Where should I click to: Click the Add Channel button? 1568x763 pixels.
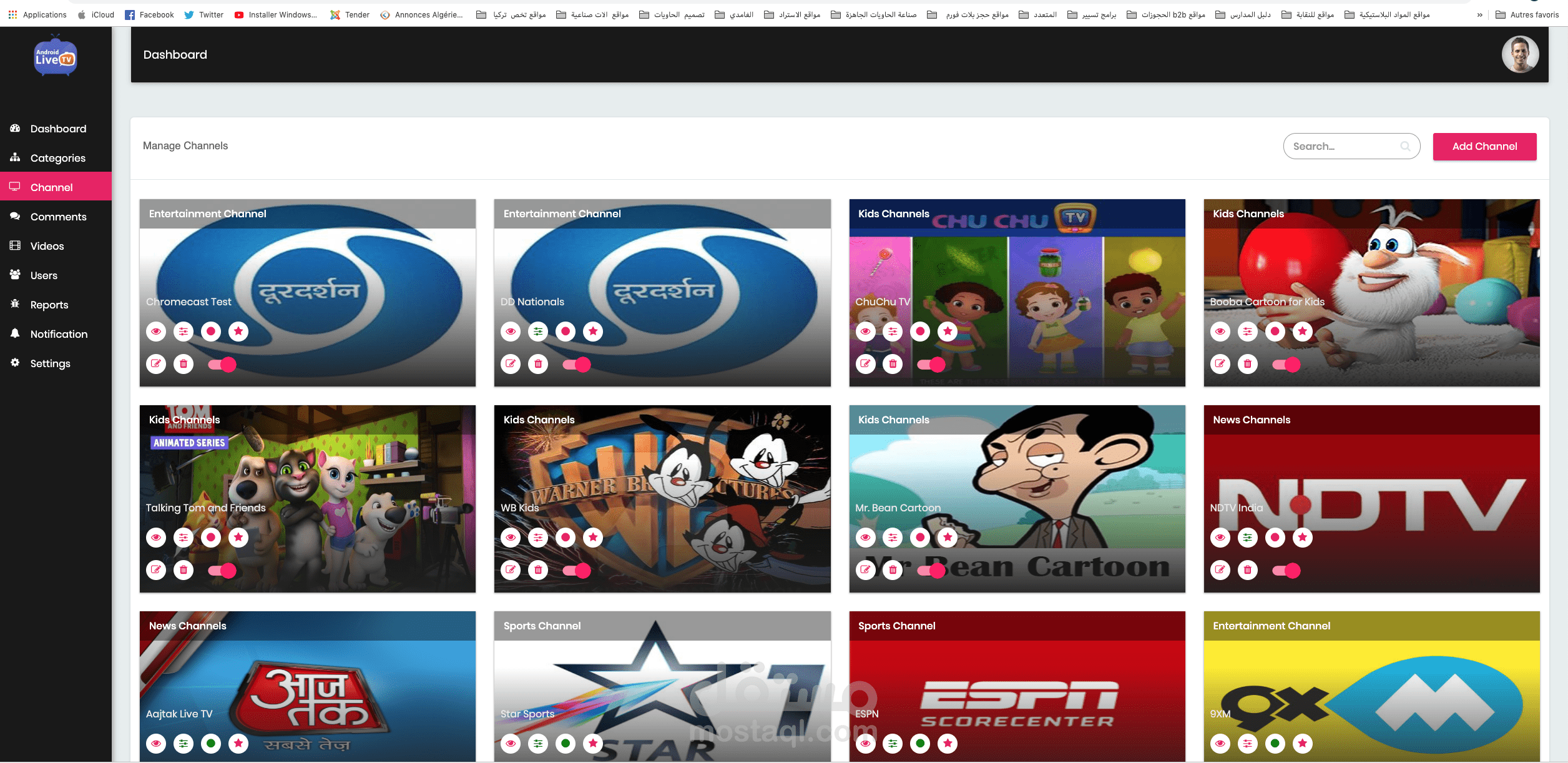[1484, 147]
